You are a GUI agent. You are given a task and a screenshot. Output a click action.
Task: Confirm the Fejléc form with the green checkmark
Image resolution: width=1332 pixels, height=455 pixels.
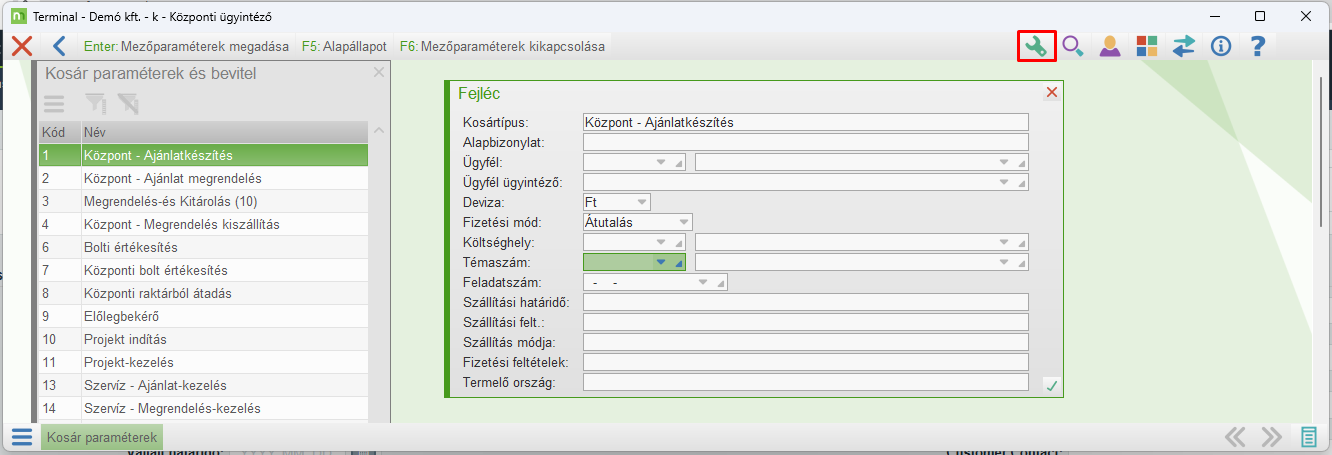1051,385
